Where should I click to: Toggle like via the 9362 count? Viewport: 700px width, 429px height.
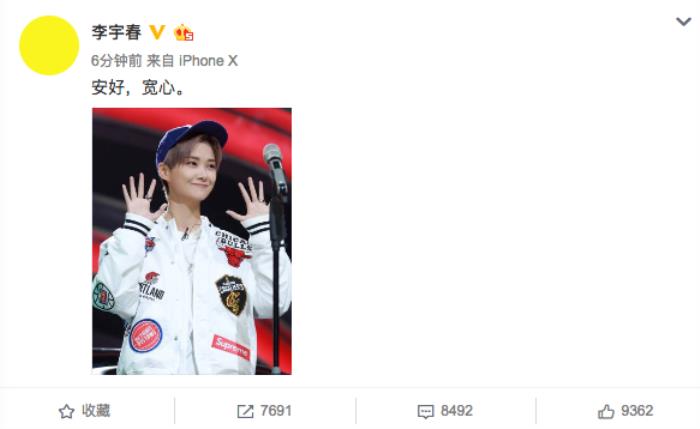[x=637, y=411]
